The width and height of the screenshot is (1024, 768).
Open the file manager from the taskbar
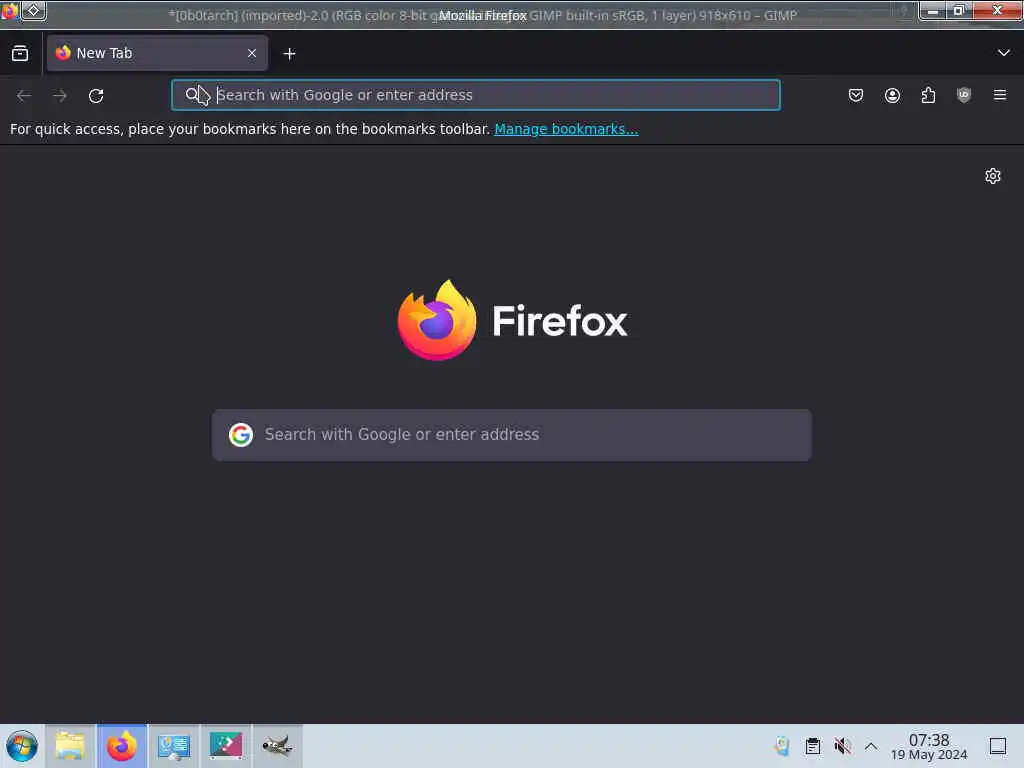click(x=70, y=746)
